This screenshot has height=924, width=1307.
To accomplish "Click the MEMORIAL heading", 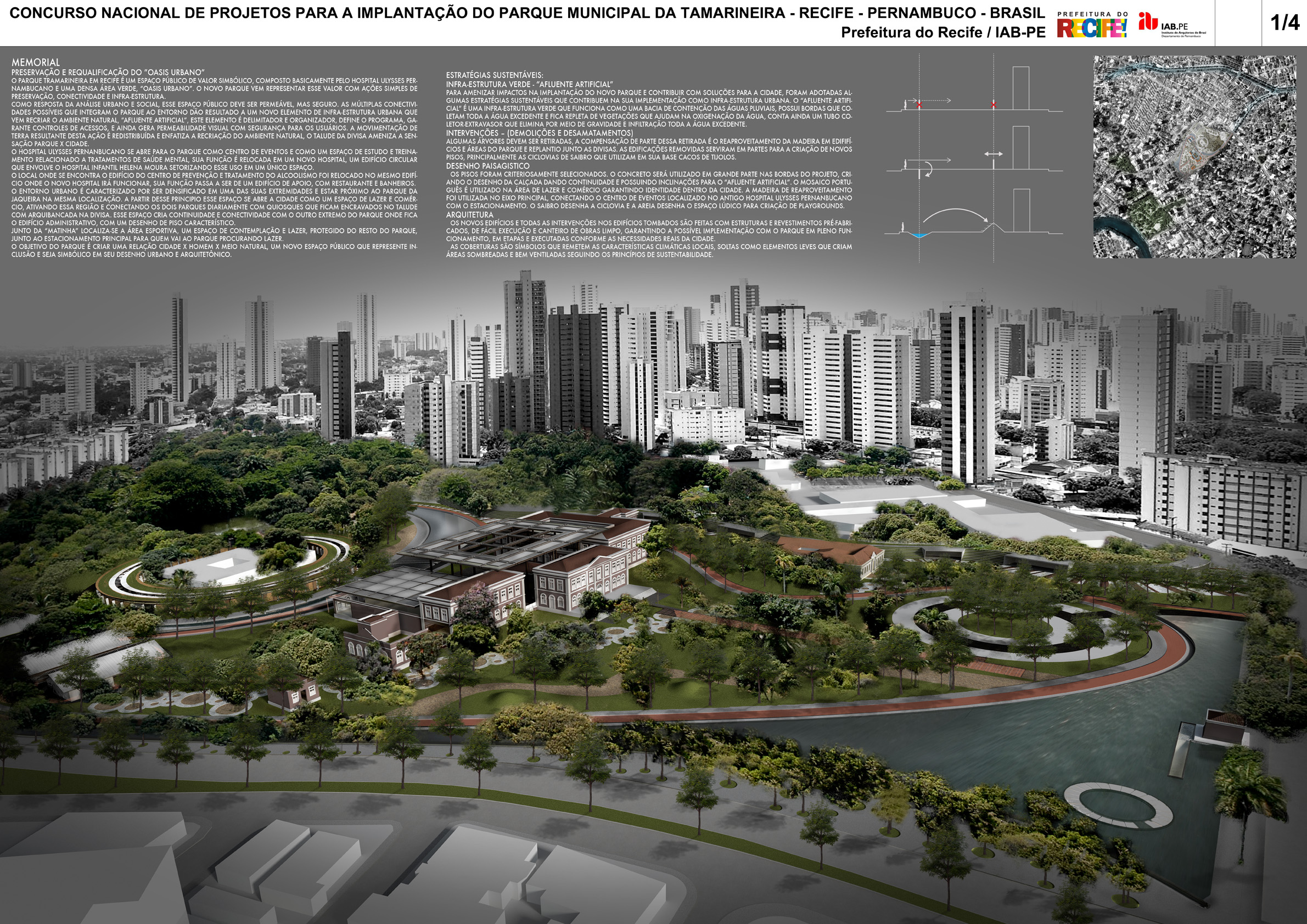I will pos(35,63).
